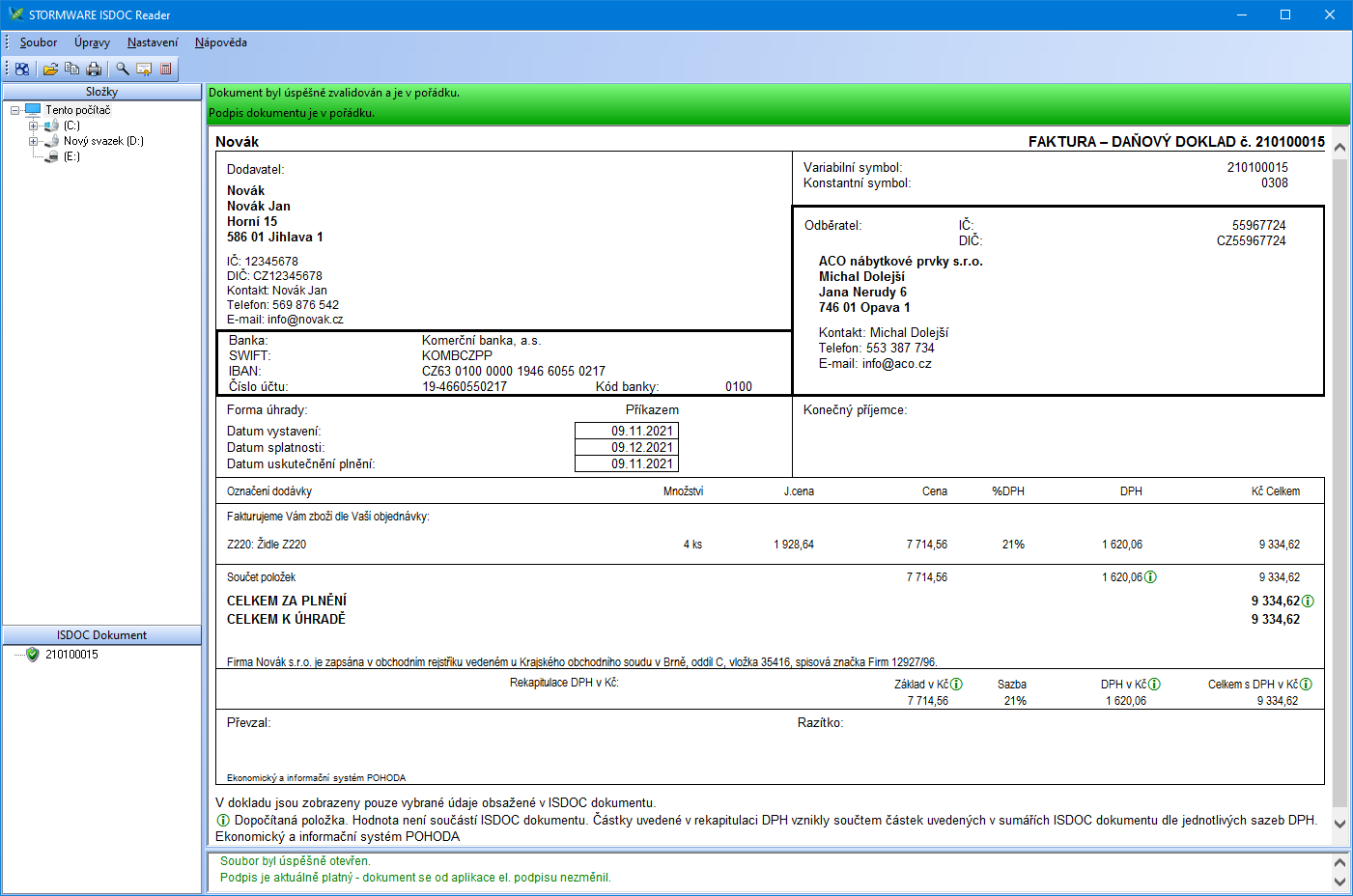The width and height of the screenshot is (1353, 896).
Task: Open the Soubor menu
Action: (39, 42)
